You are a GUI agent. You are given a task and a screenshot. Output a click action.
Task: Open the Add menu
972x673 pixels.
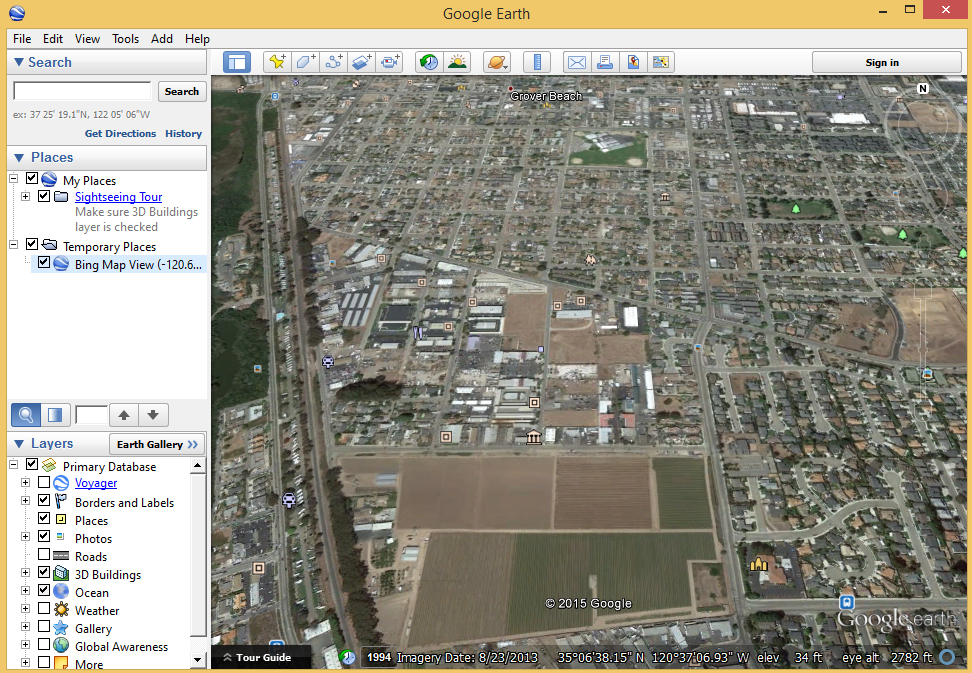point(162,38)
